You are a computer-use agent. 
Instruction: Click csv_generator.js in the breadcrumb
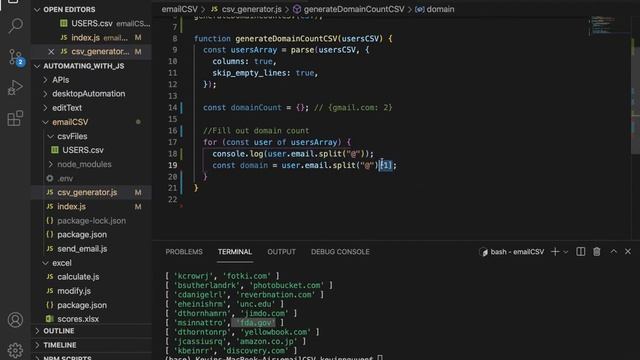(x=247, y=9)
